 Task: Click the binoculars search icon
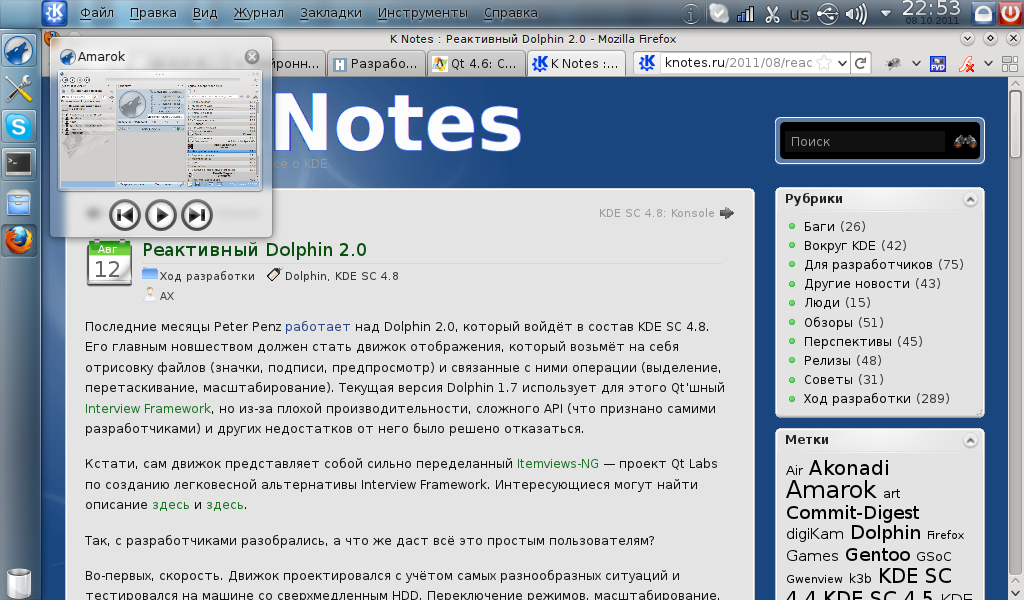coord(965,141)
